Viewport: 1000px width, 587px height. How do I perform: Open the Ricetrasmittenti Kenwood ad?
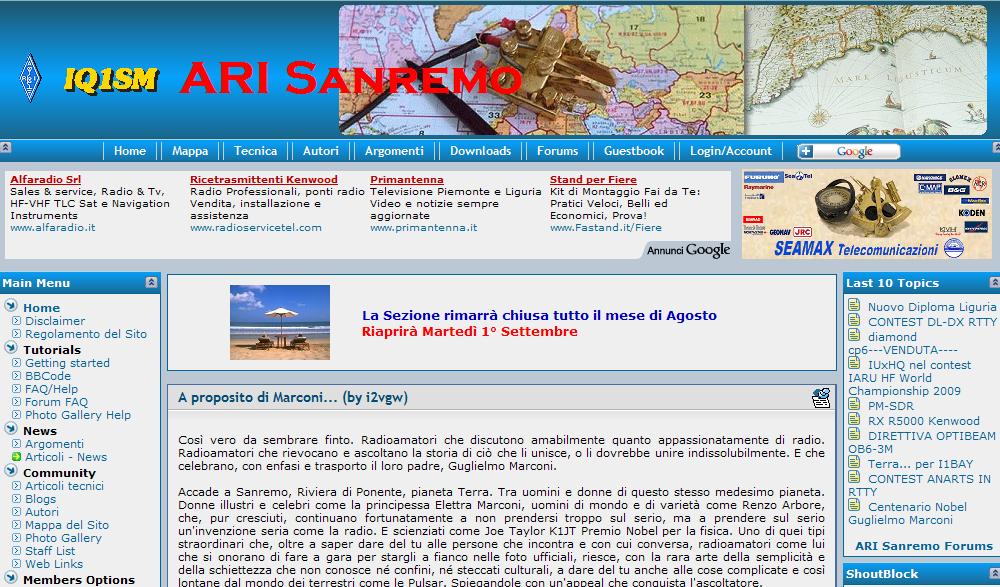264,180
